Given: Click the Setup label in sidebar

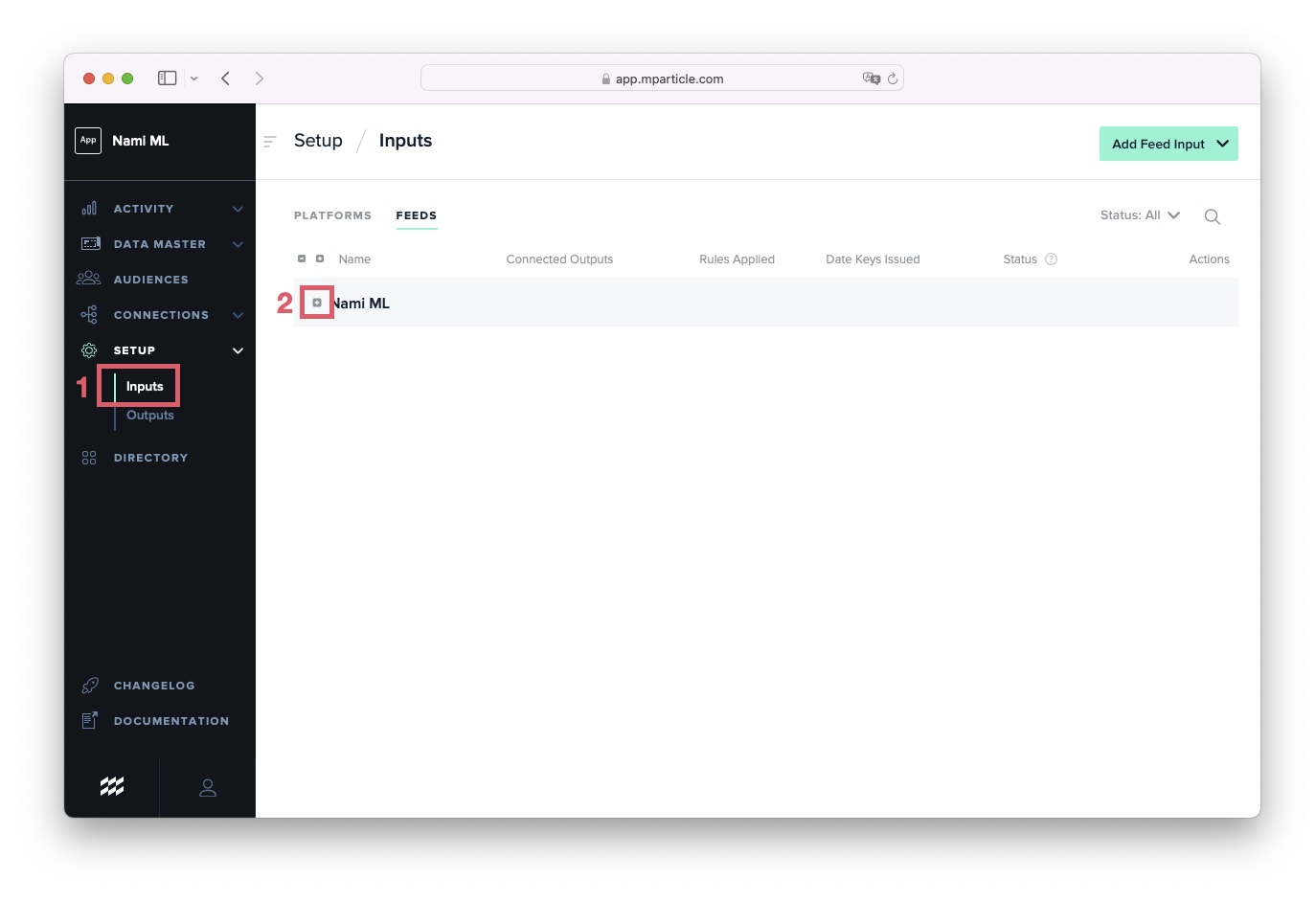Looking at the screenshot, I should click(134, 350).
